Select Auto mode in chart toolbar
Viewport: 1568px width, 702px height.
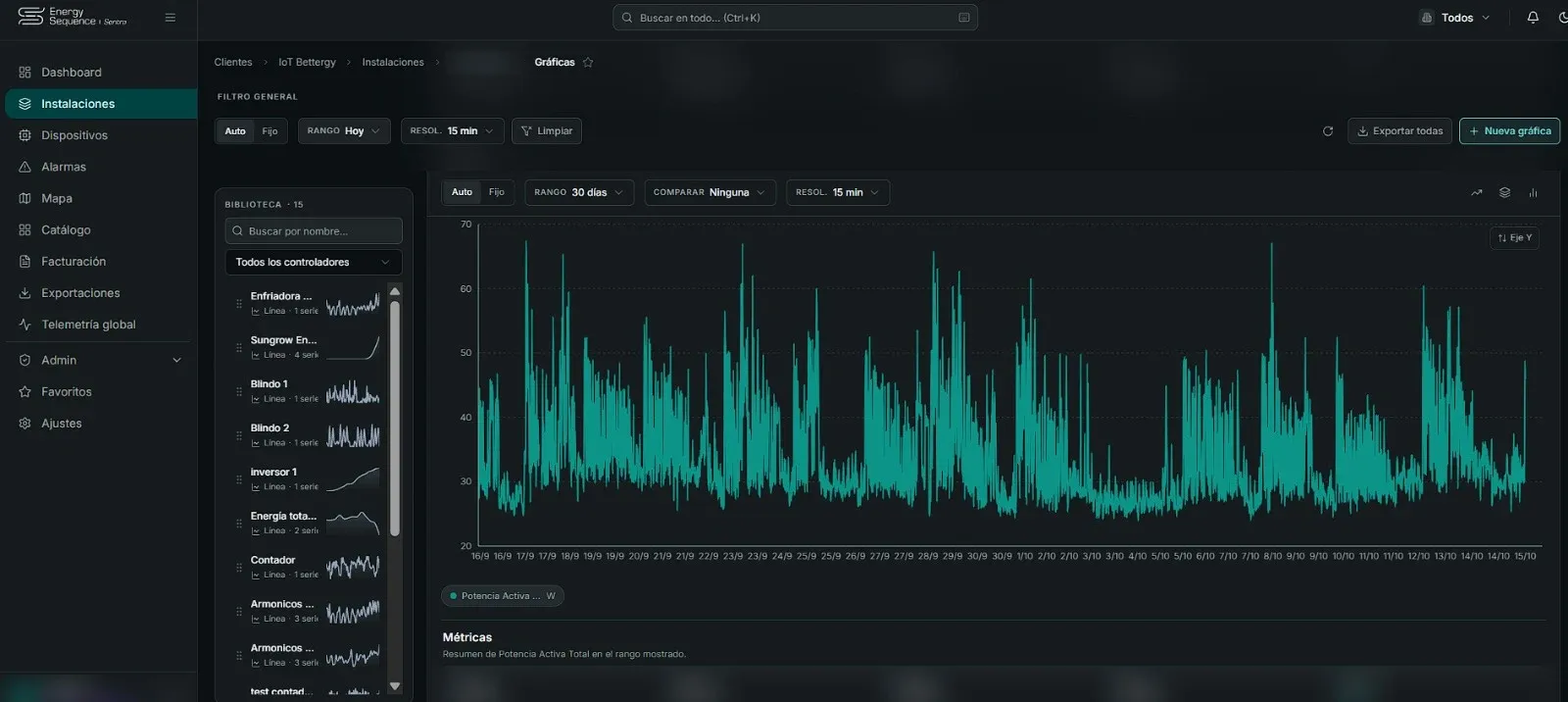click(x=462, y=192)
